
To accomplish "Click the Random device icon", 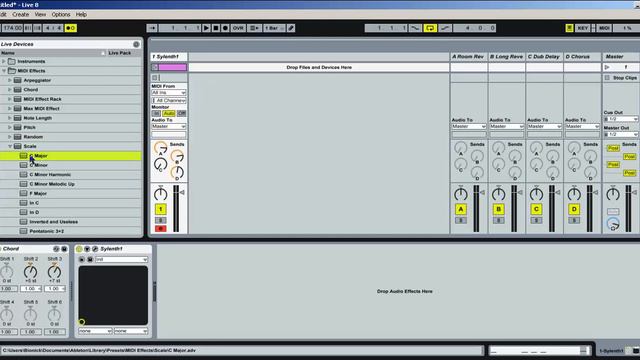I will (x=17, y=137).
